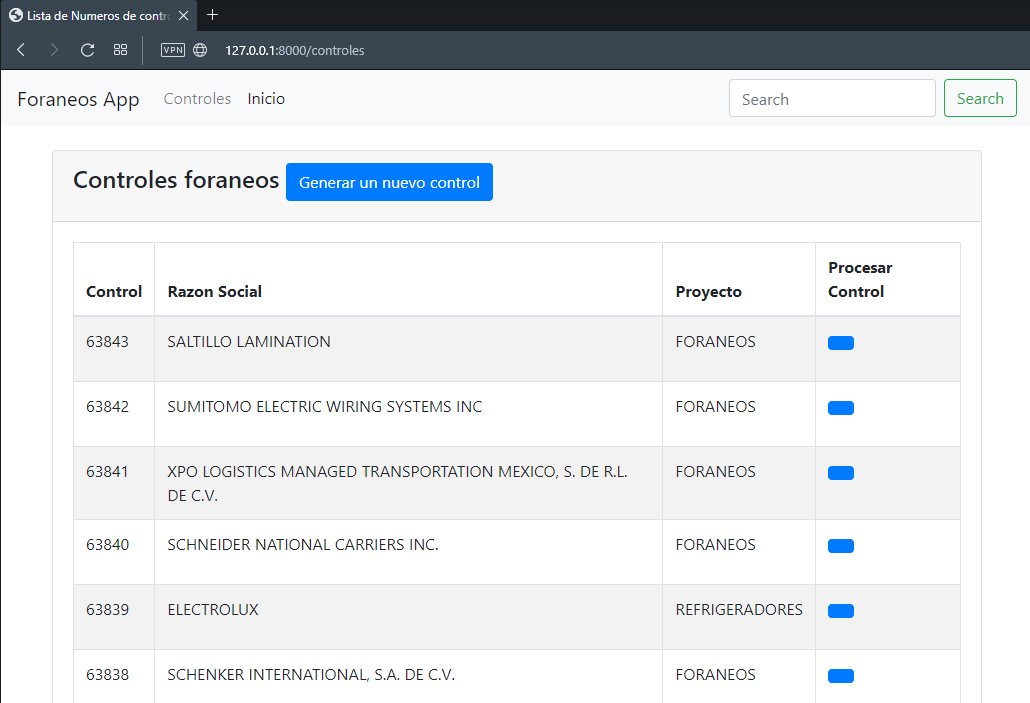Focus the Search input field
The height and width of the screenshot is (703, 1030).
point(832,99)
